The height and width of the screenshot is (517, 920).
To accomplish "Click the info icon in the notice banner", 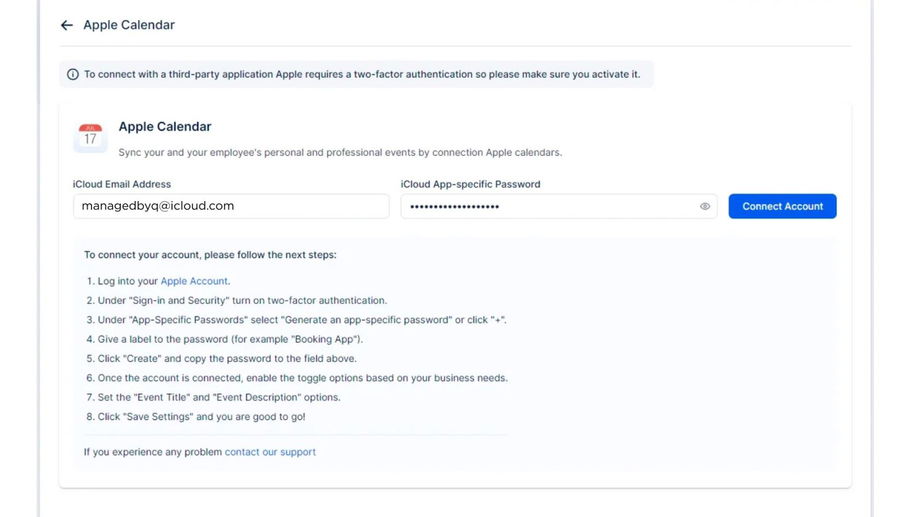I will coord(73,74).
